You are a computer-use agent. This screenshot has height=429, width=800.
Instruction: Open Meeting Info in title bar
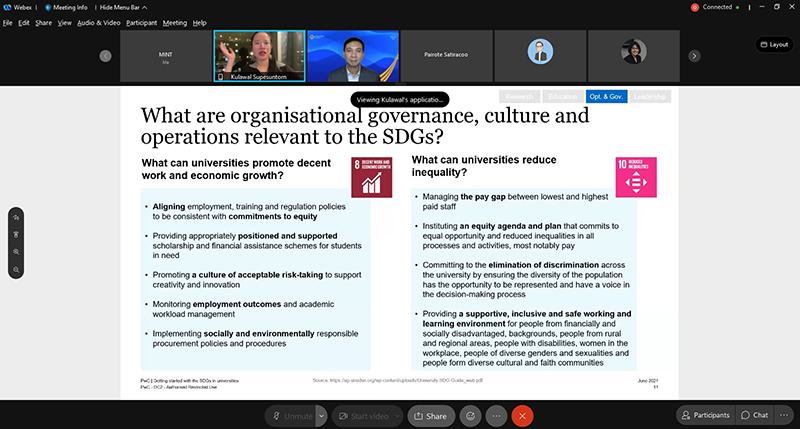point(67,7)
